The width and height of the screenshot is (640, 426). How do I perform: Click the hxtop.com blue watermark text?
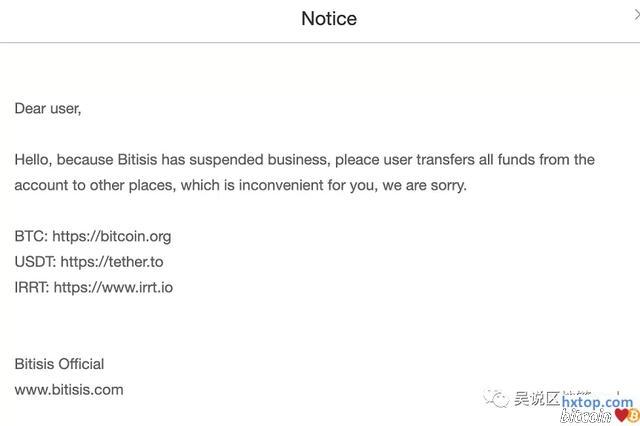598,402
